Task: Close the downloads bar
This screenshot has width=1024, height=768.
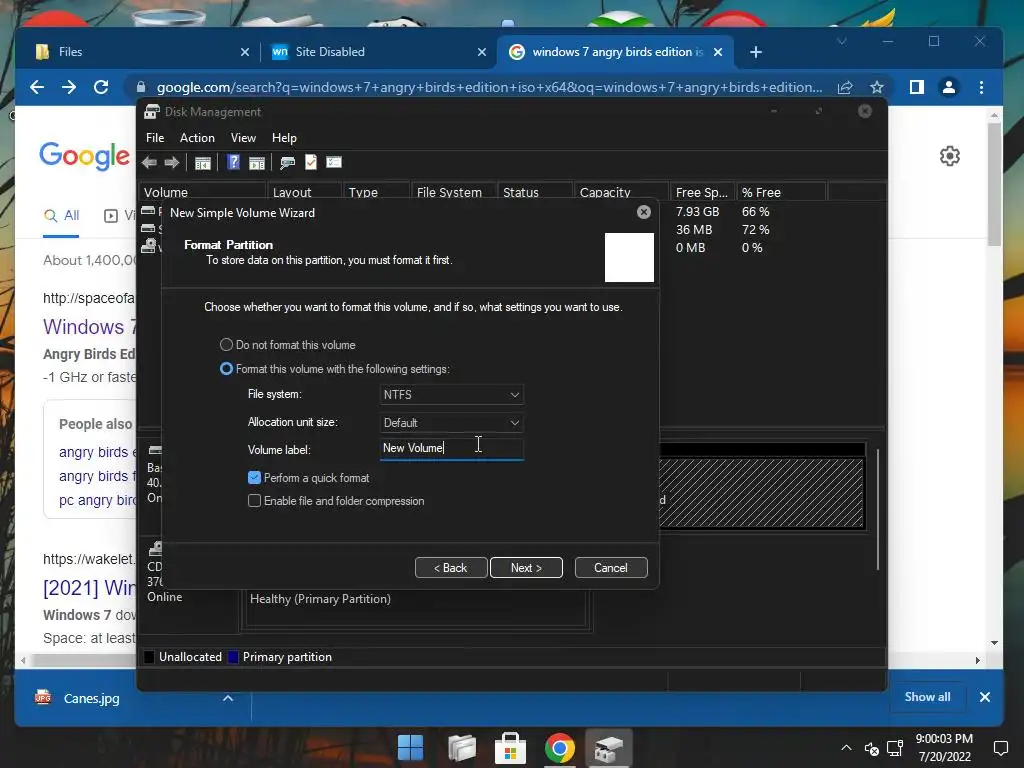Action: tap(985, 697)
